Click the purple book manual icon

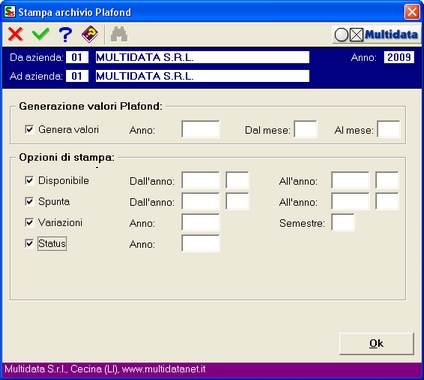click(x=90, y=34)
